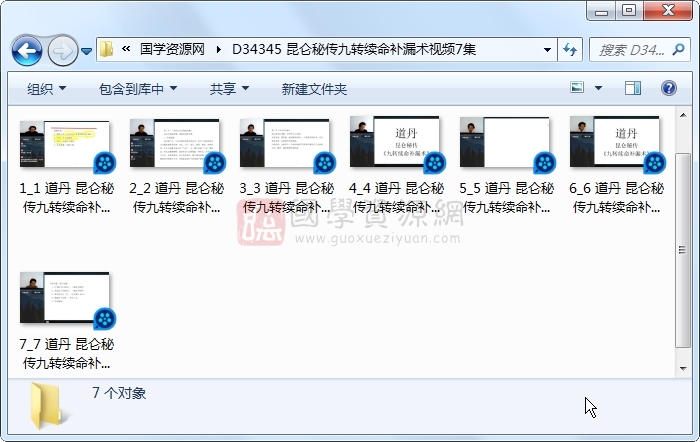The image size is (700, 442).
Task: Click the refresh button beside address bar
Action: [x=570, y=49]
